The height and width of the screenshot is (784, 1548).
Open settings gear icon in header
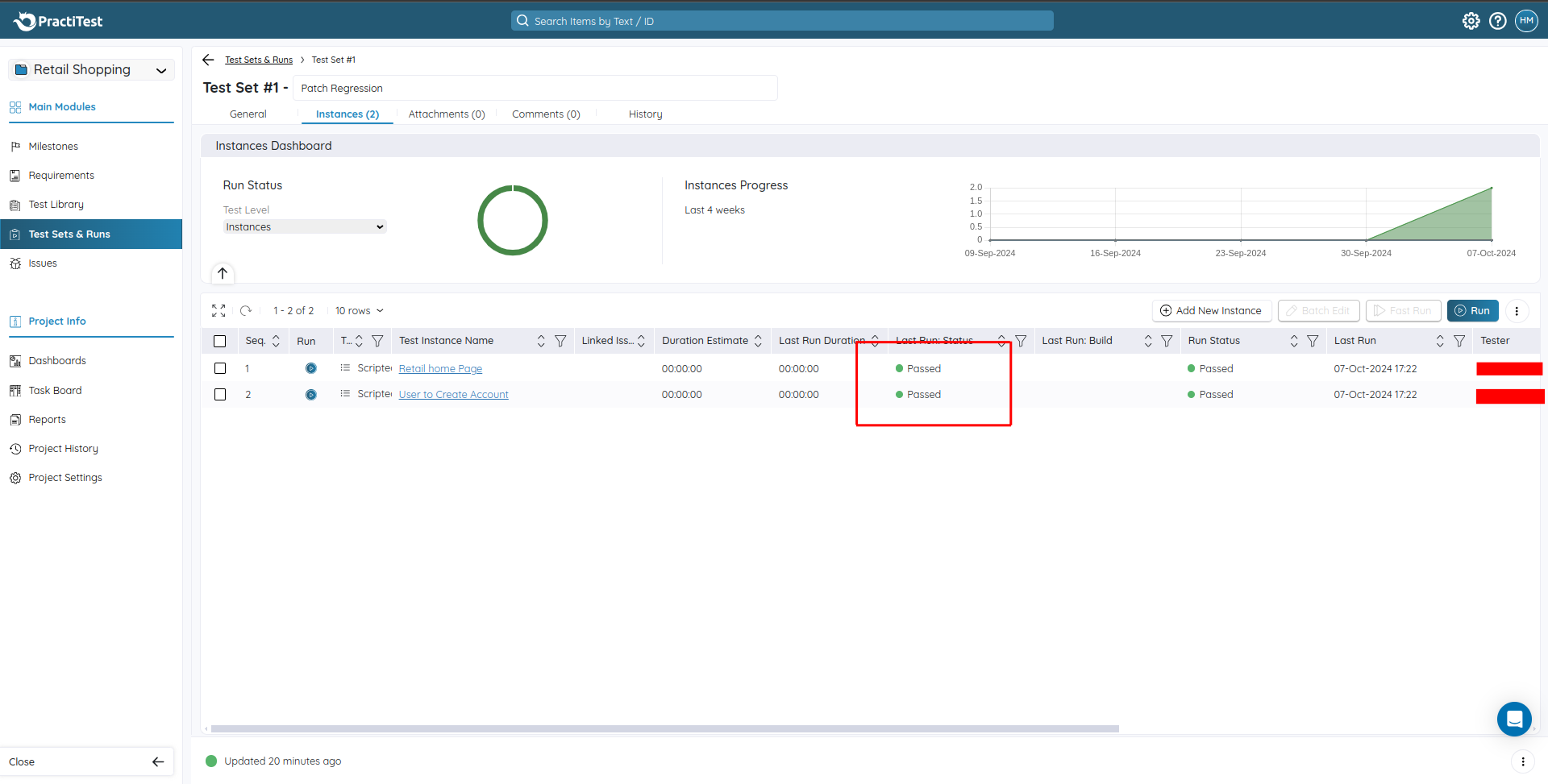point(1471,21)
